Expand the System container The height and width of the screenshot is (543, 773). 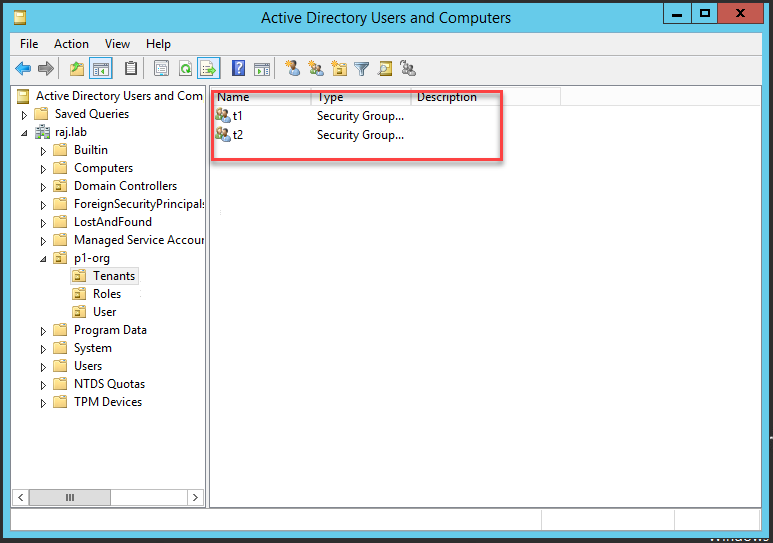tap(43, 349)
